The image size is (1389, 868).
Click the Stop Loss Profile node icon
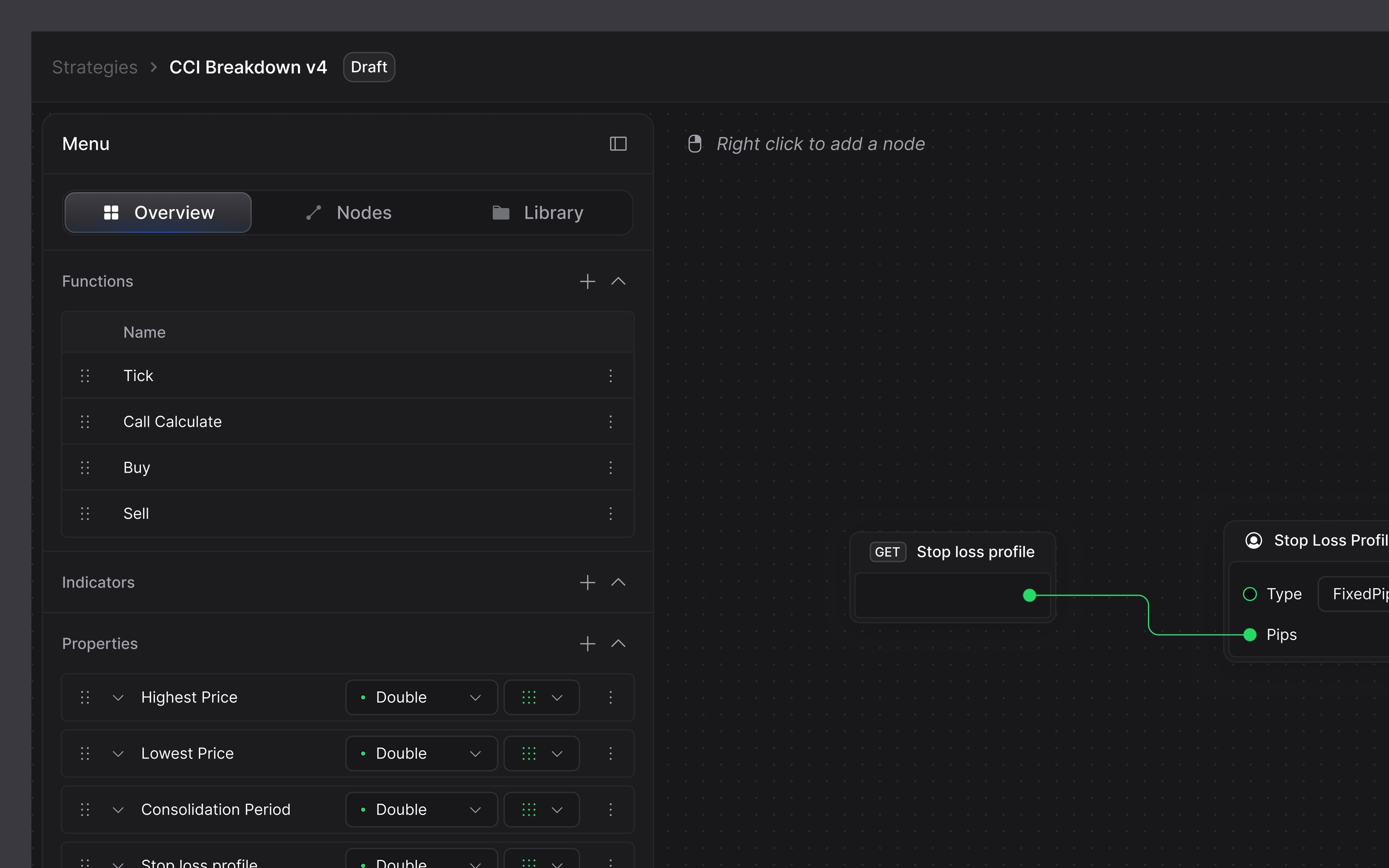1253,541
